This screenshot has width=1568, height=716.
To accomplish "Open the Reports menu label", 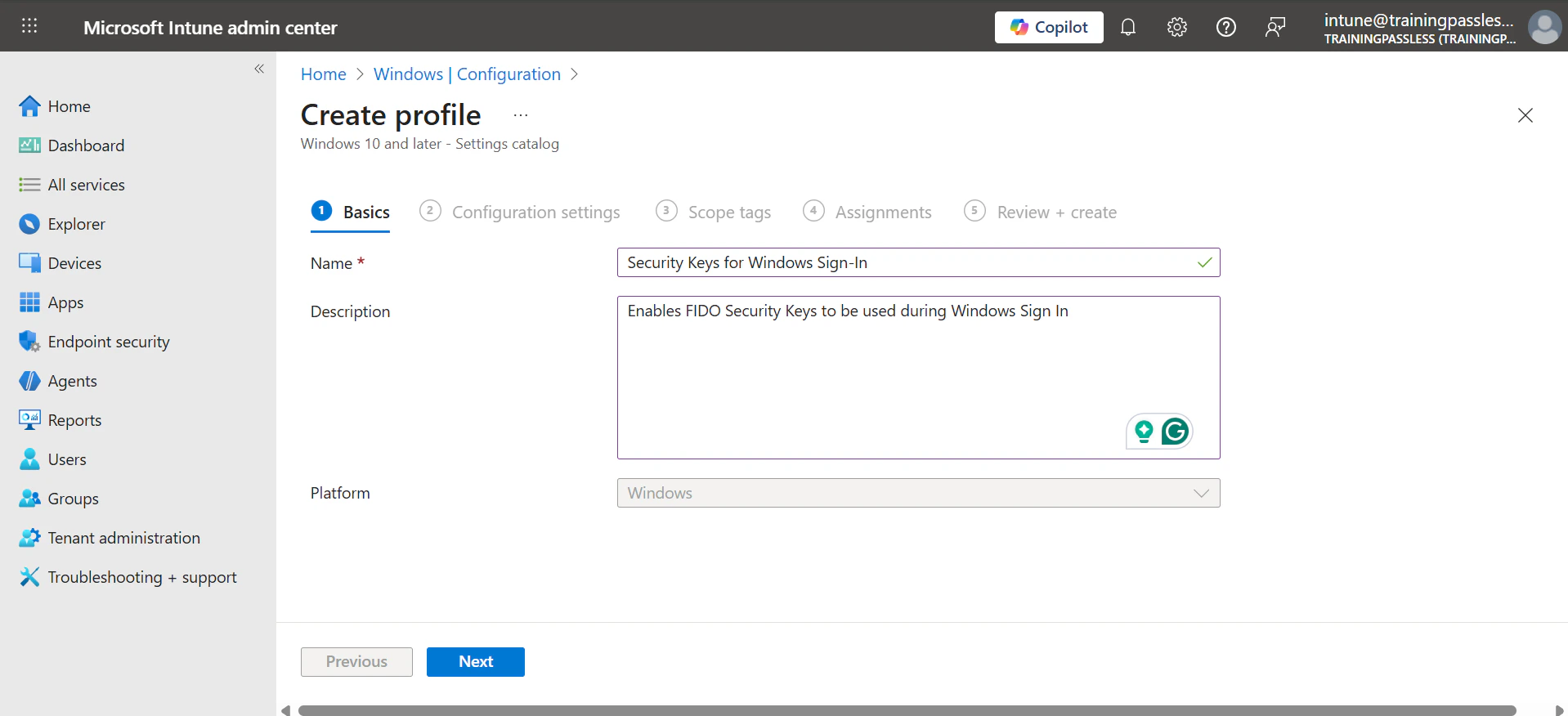I will pos(75,420).
